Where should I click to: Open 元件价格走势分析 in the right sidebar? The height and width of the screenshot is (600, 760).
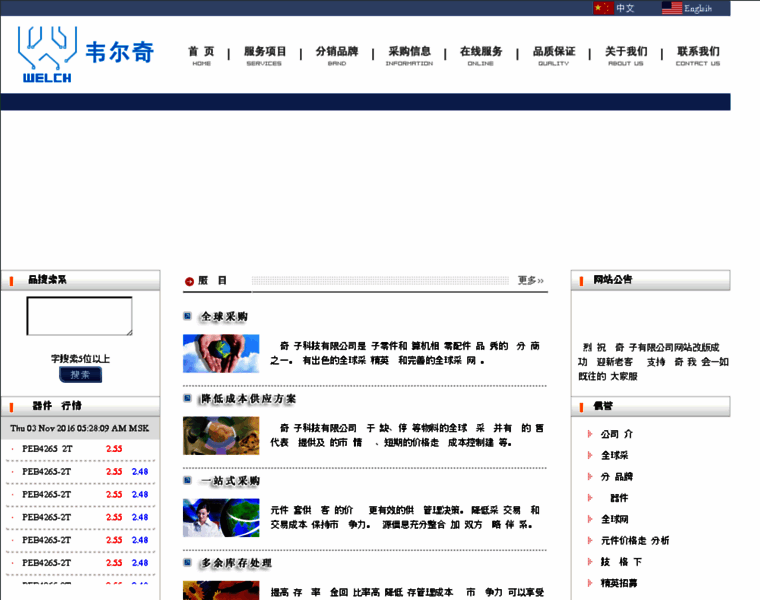[x=635, y=540]
